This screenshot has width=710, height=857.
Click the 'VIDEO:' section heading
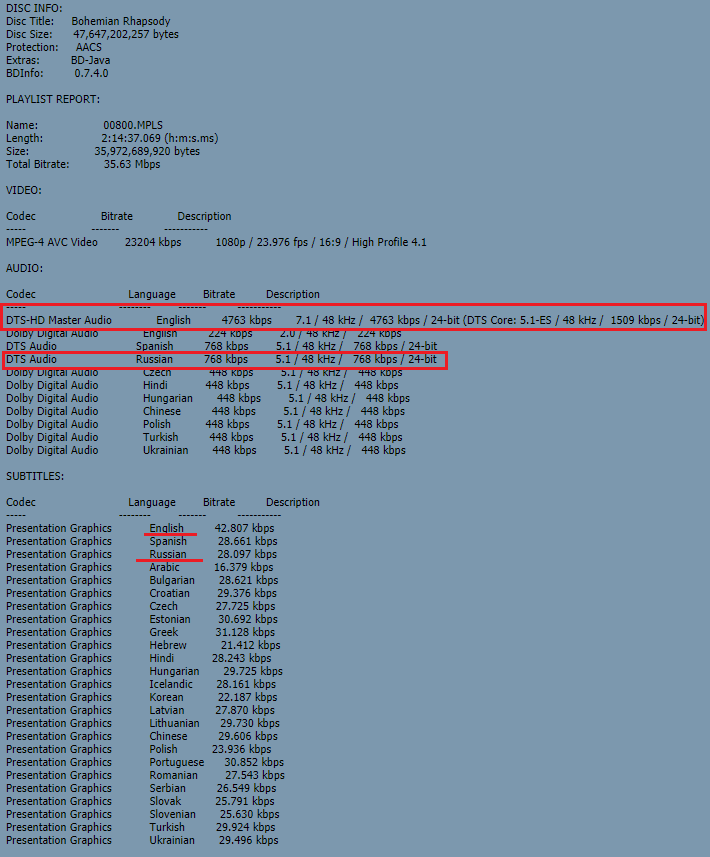[x=24, y=190]
